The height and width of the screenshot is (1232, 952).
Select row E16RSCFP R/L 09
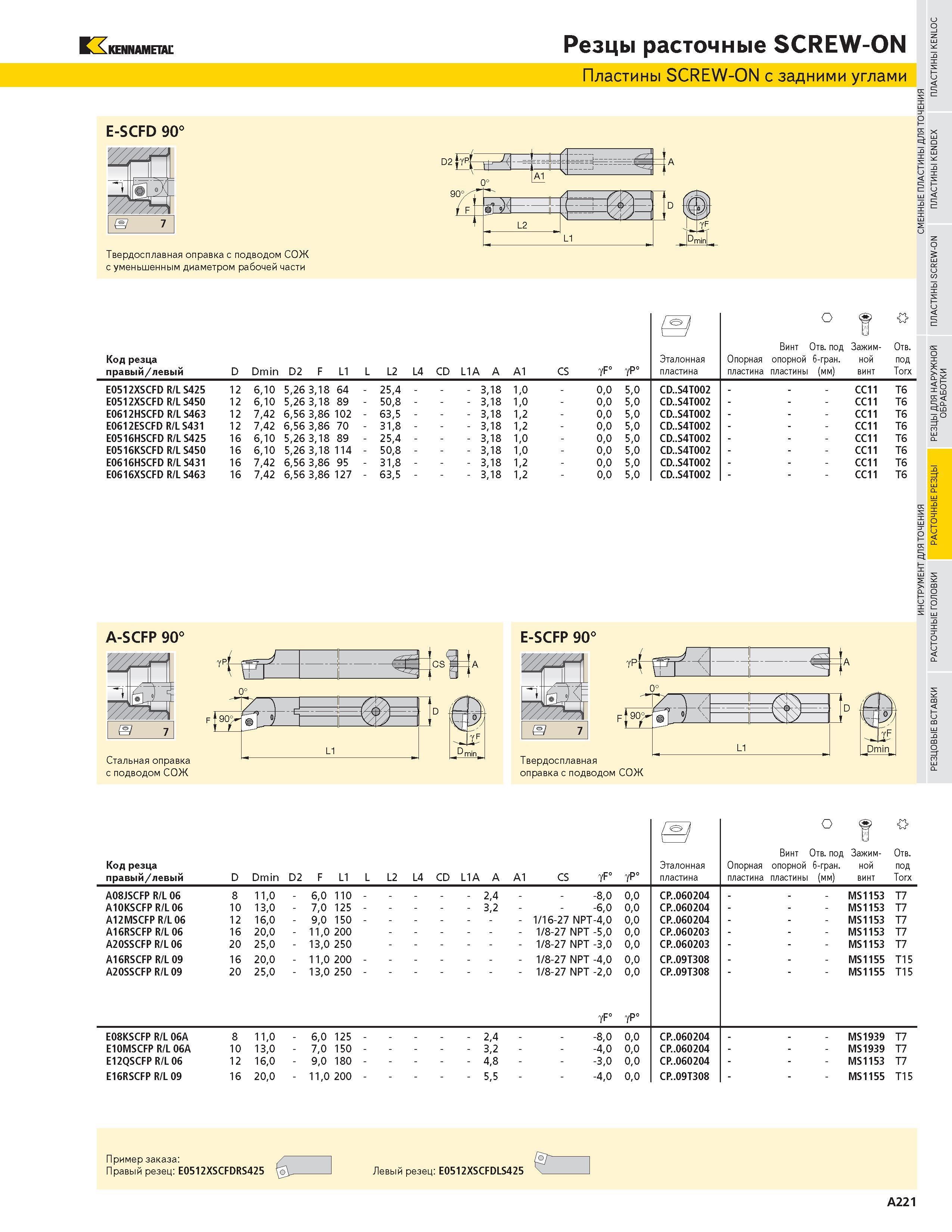pyautogui.click(x=507, y=1076)
